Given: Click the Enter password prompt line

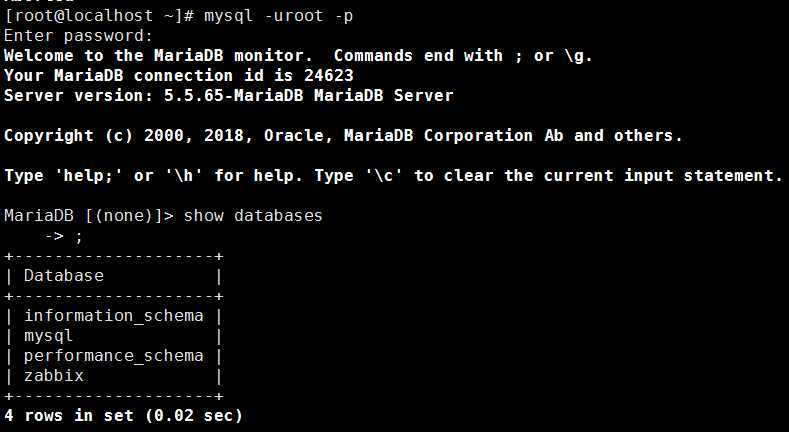Looking at the screenshot, I should 78,36.
